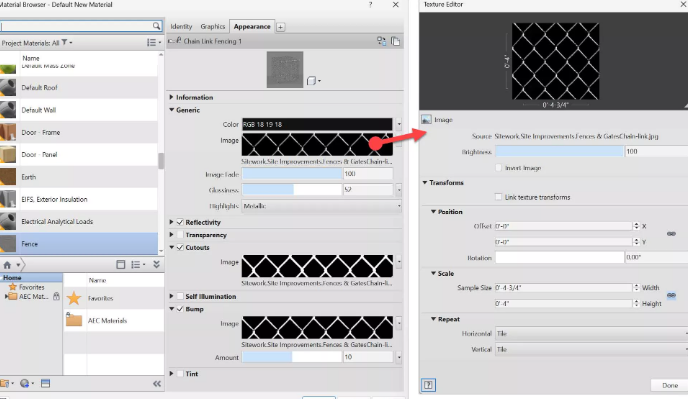688x399 pixels.
Task: Open the AEC Materials folder in the list
Action: [74, 320]
